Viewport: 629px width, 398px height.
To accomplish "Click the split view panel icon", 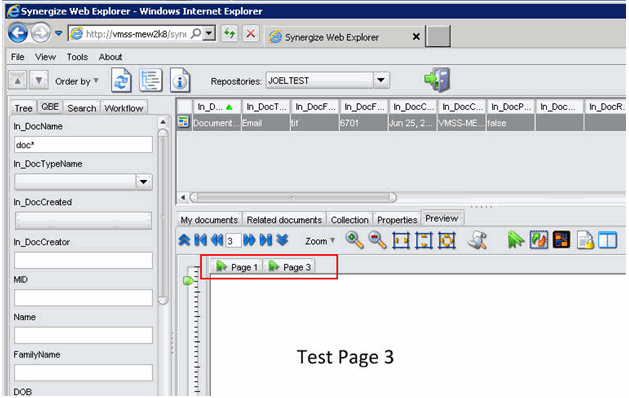I will coord(607,240).
